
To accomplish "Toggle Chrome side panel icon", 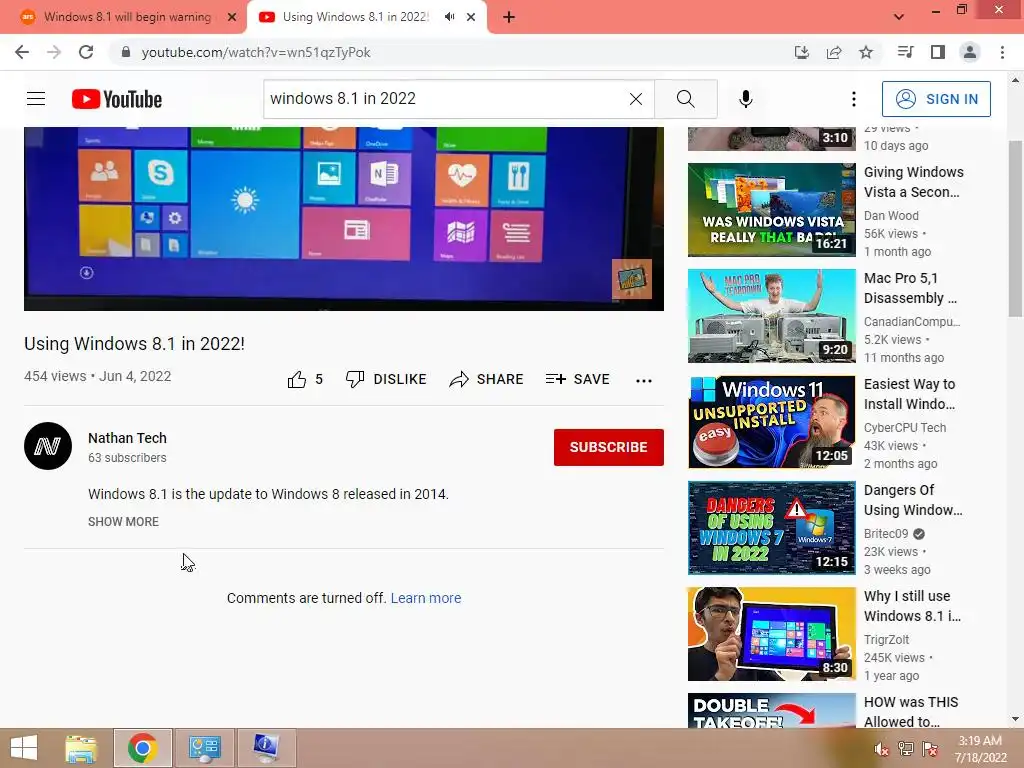I will [938, 52].
